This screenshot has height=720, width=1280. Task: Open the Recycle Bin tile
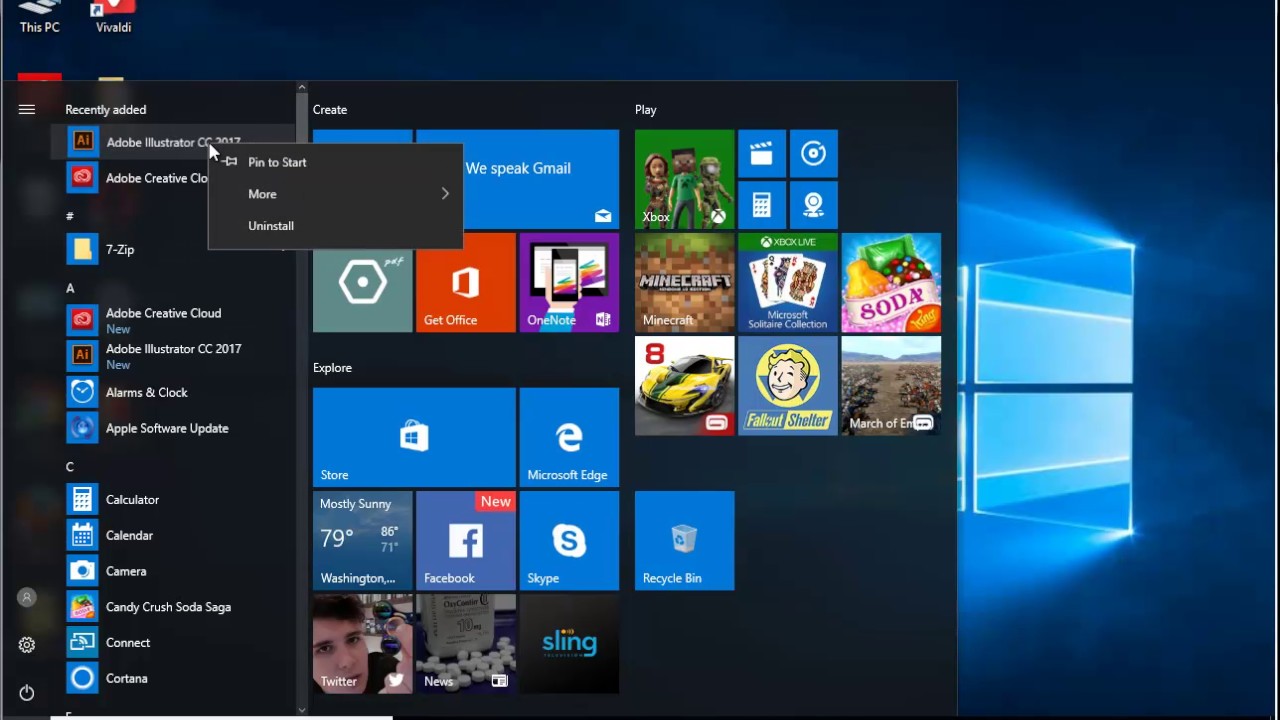click(684, 540)
